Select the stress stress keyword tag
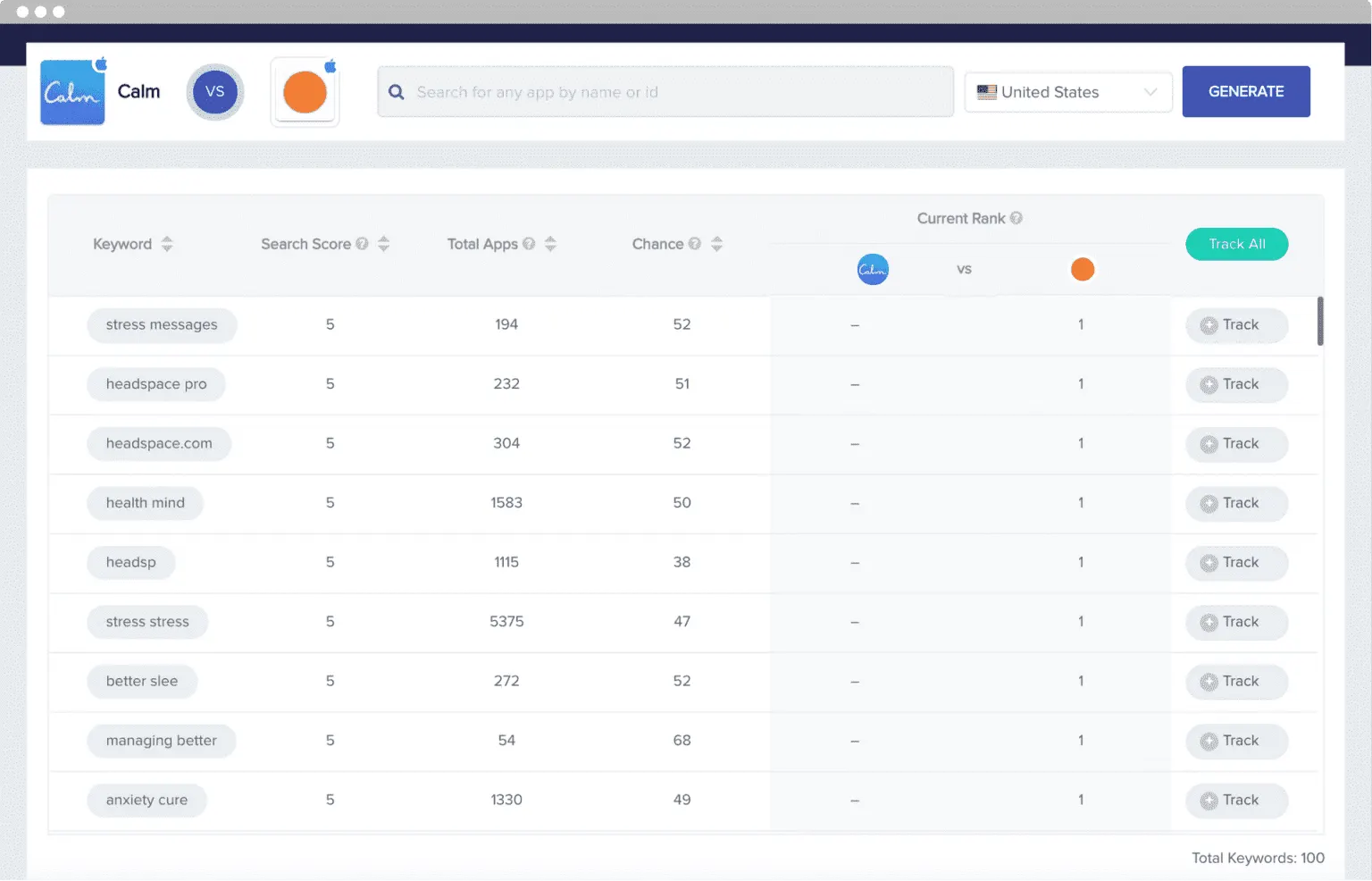1372x881 pixels. tap(147, 622)
